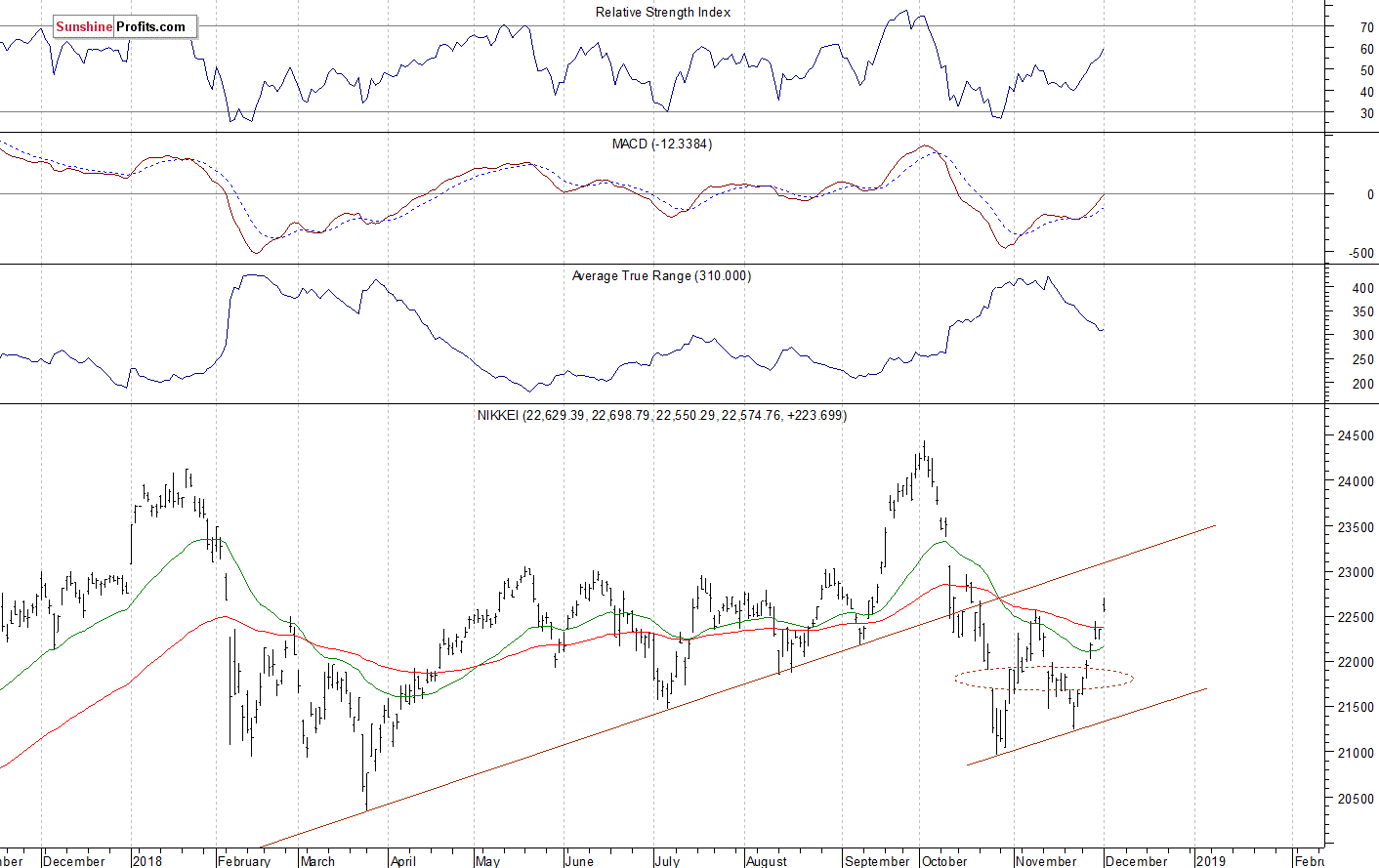Click the March date label
Image resolution: width=1379 pixels, height=868 pixels.
(x=317, y=861)
